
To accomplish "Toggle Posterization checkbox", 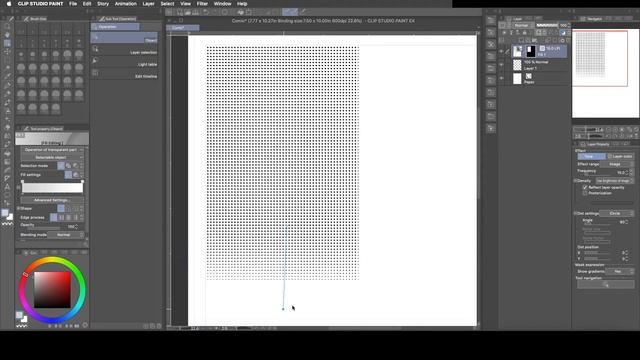I will click(585, 193).
